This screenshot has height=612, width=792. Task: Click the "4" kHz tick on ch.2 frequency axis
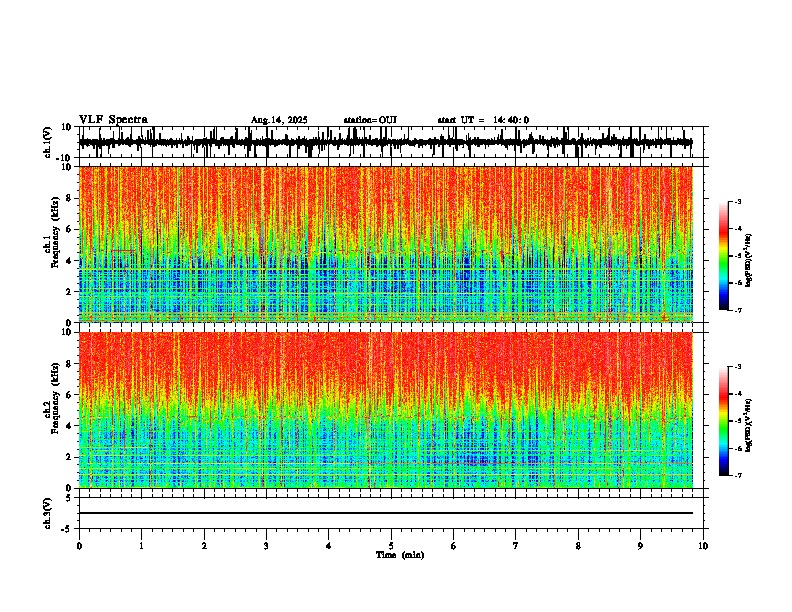pyautogui.click(x=69, y=426)
